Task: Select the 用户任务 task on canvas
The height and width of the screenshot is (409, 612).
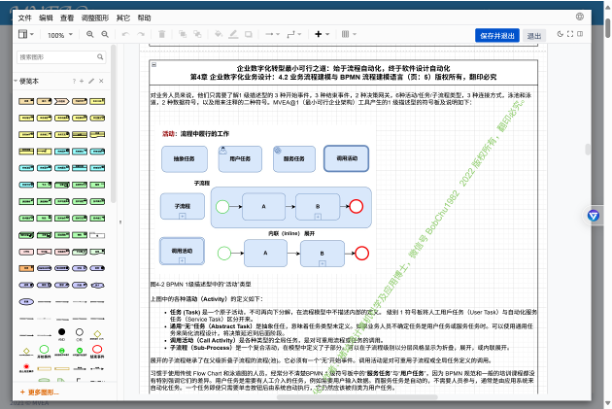Action: tap(240, 159)
